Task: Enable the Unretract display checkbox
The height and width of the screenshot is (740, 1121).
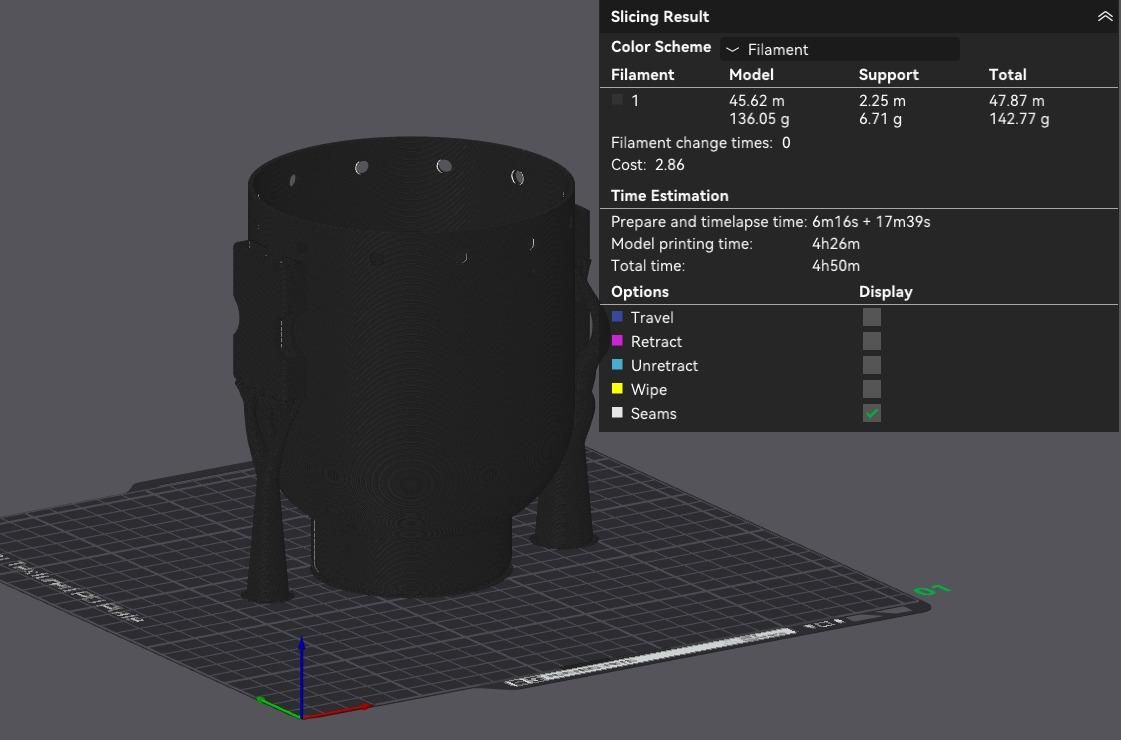Action: [871, 365]
